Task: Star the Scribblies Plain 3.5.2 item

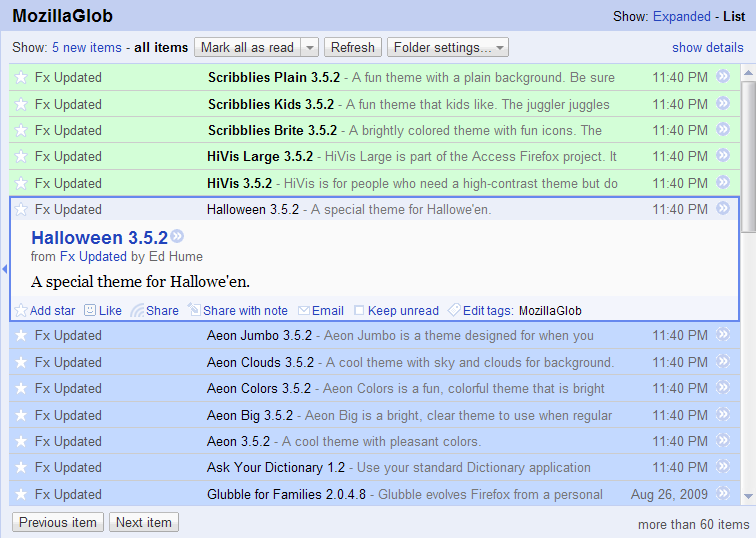Action: [x=21, y=77]
